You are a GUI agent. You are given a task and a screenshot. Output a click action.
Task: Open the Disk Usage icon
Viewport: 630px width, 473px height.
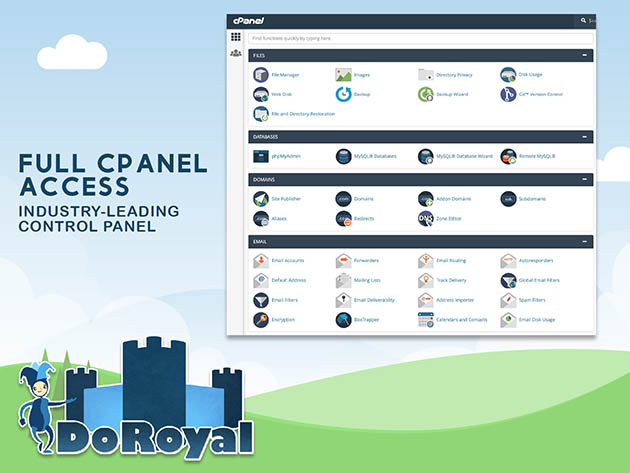coord(508,75)
